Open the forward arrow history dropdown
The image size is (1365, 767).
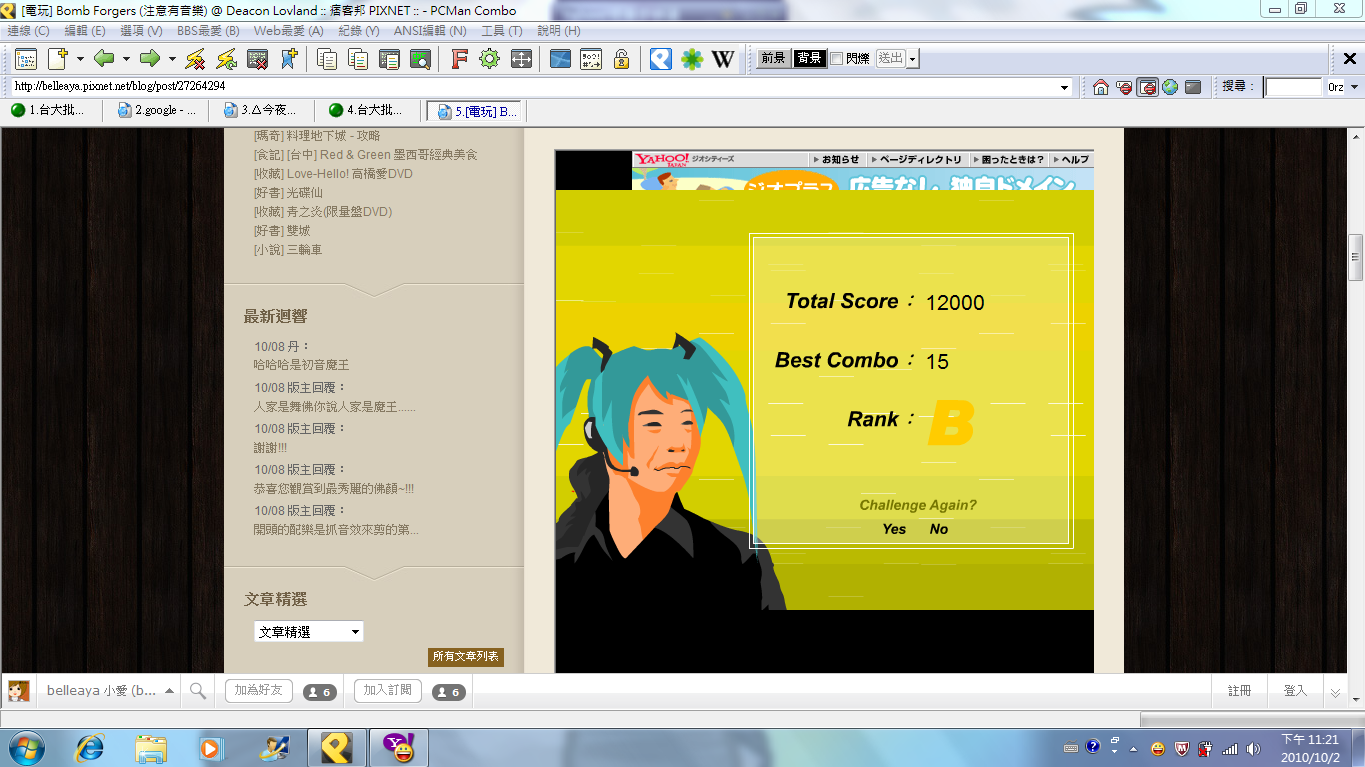pos(172,59)
